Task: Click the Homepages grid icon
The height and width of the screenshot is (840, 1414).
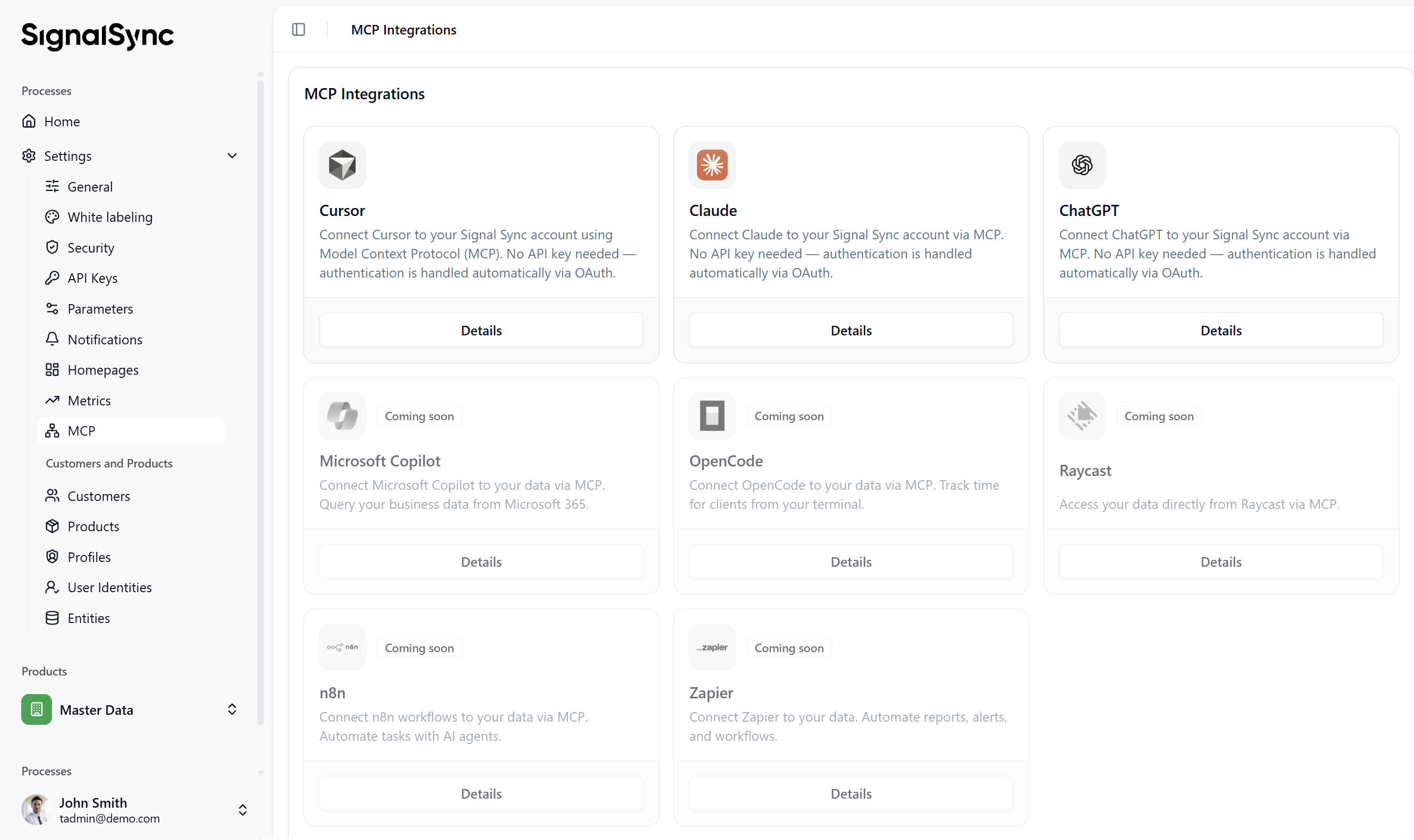Action: click(x=52, y=370)
